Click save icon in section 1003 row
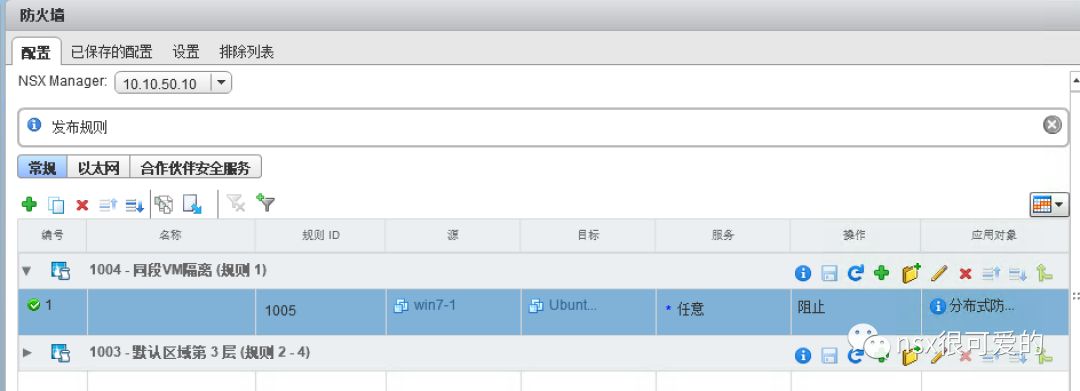The height and width of the screenshot is (391, 1080). point(829,355)
